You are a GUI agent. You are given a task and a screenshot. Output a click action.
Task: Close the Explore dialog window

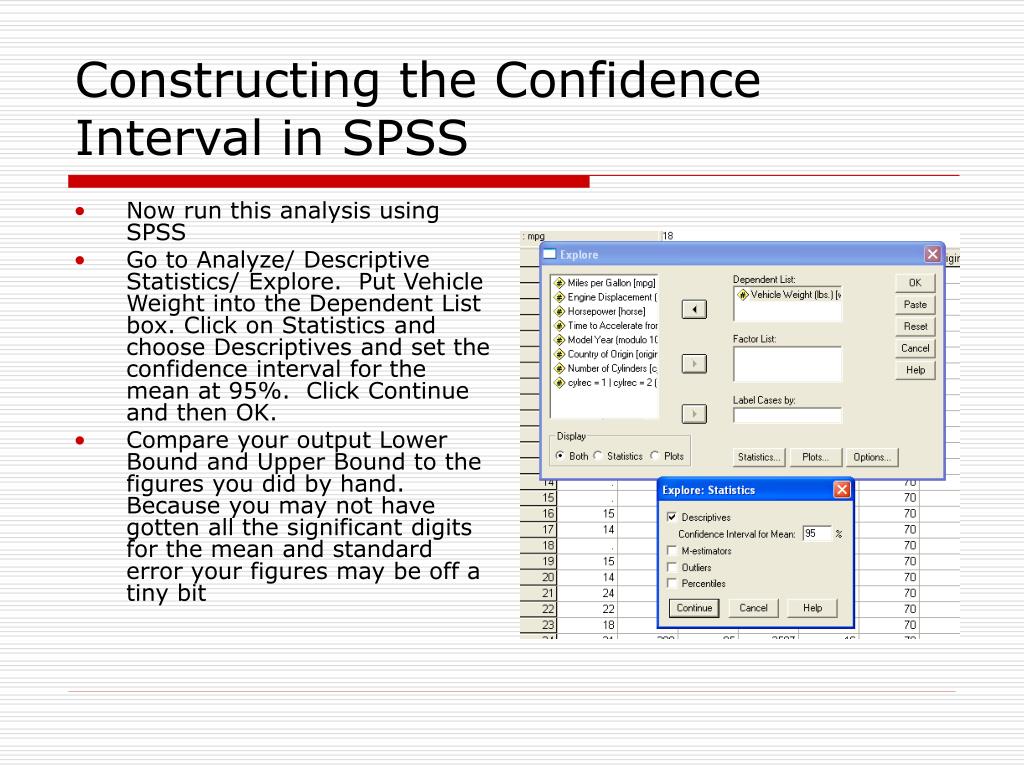pyautogui.click(x=933, y=254)
